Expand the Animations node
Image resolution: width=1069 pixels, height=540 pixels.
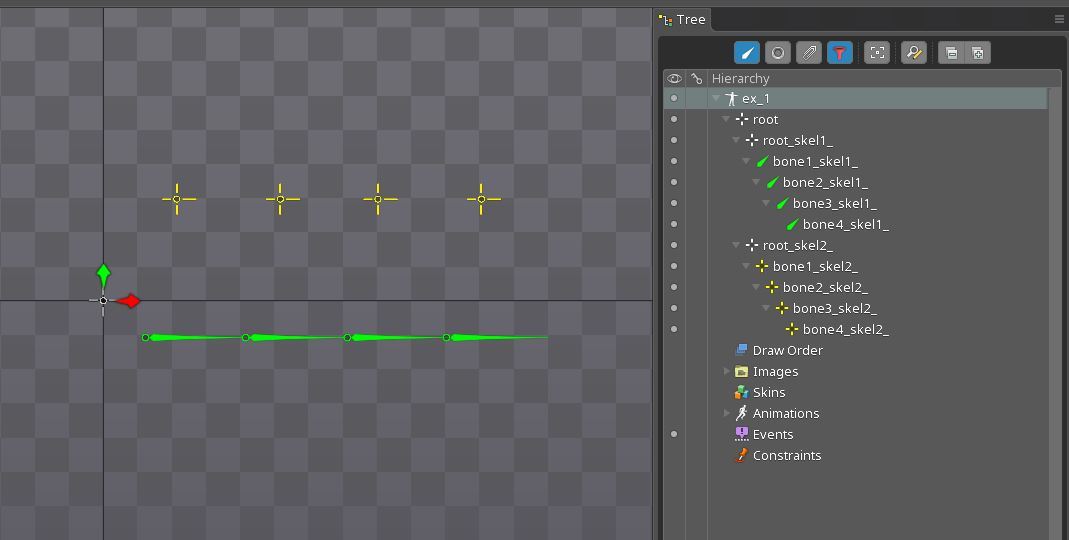click(x=727, y=413)
